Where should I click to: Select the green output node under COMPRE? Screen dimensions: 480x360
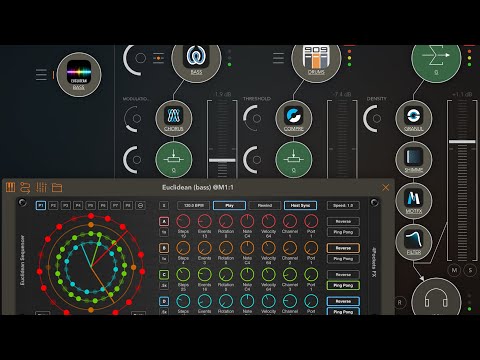(294, 160)
